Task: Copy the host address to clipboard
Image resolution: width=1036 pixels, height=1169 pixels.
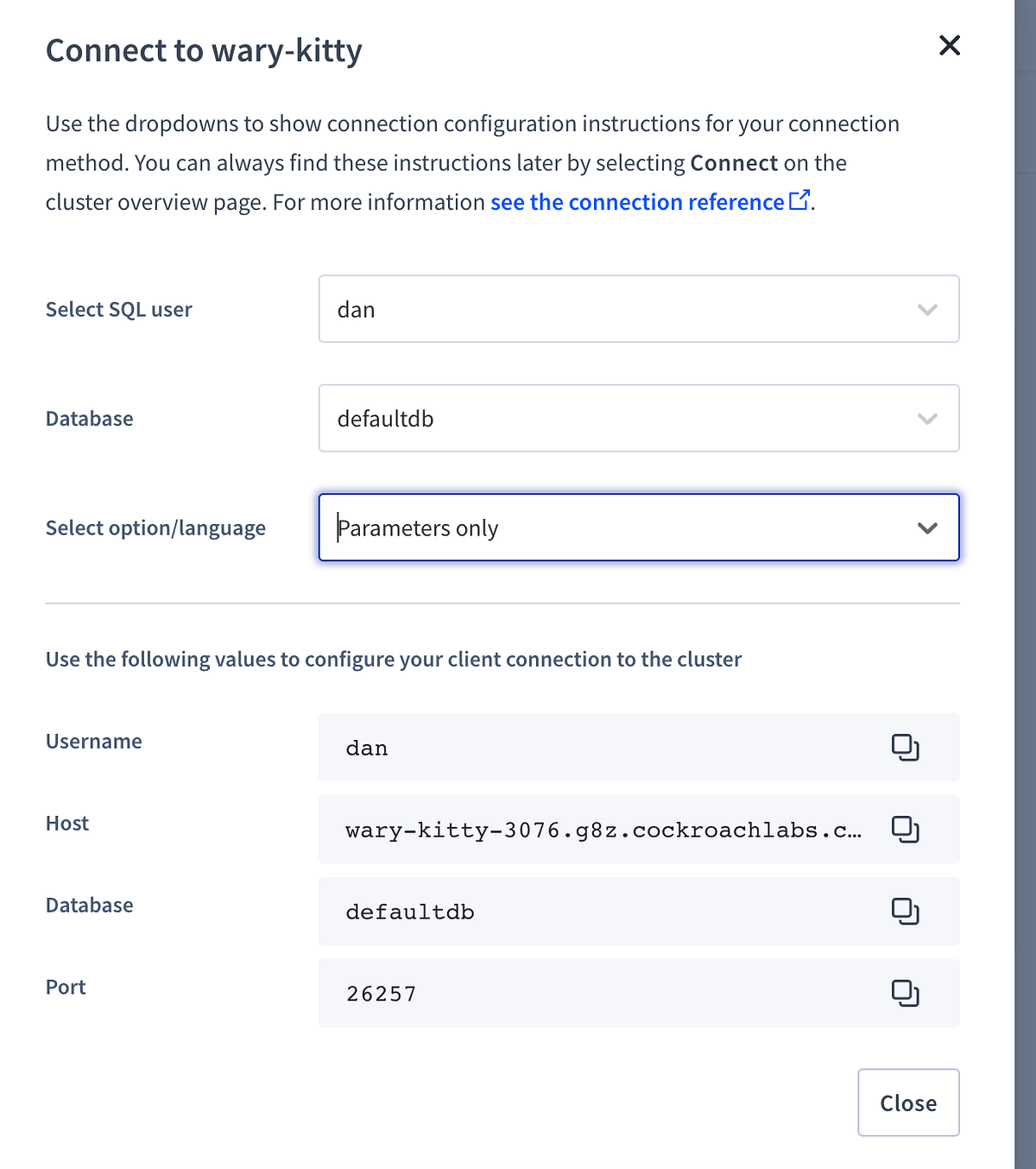Action: [x=906, y=829]
